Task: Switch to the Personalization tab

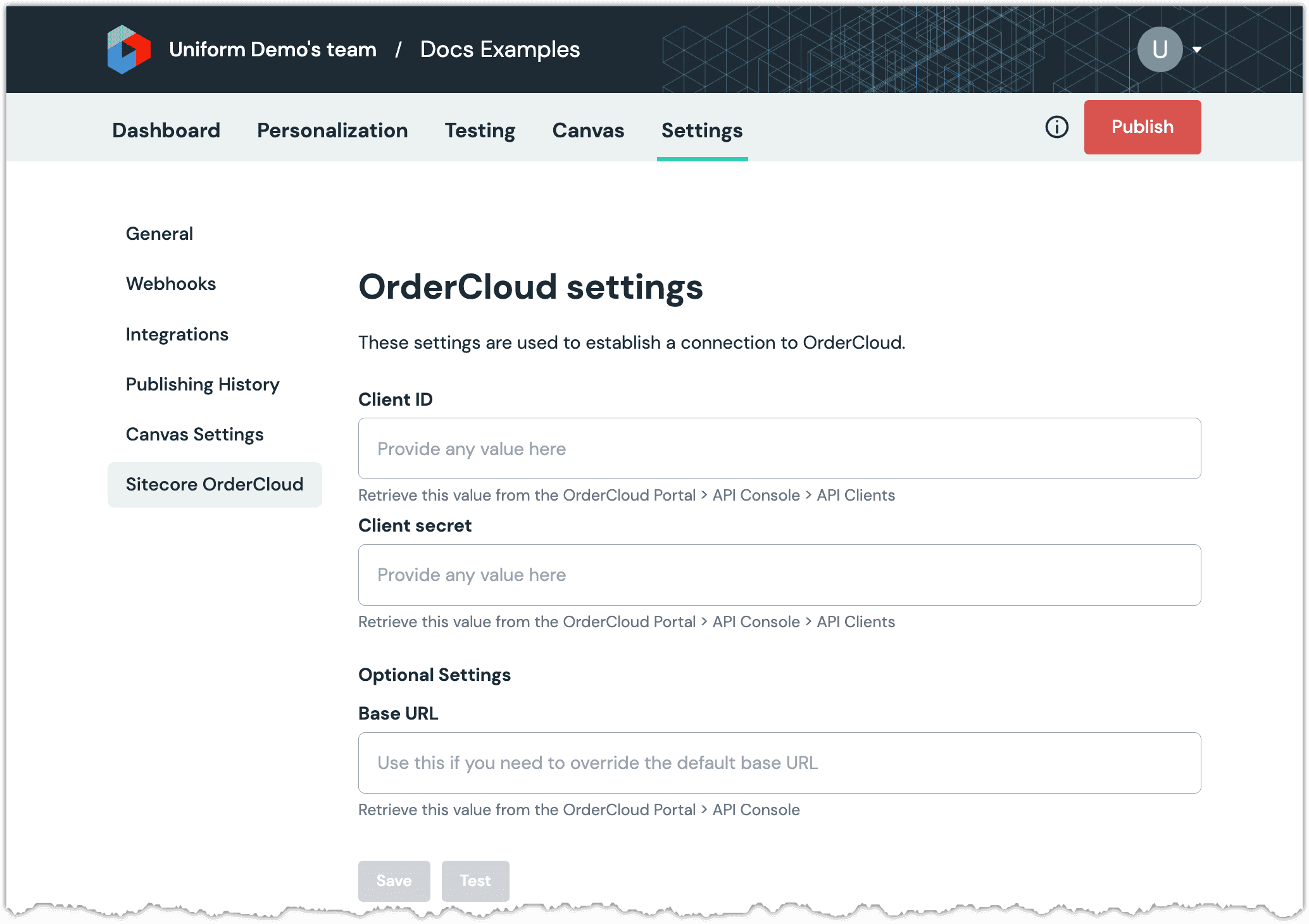Action: [x=332, y=130]
